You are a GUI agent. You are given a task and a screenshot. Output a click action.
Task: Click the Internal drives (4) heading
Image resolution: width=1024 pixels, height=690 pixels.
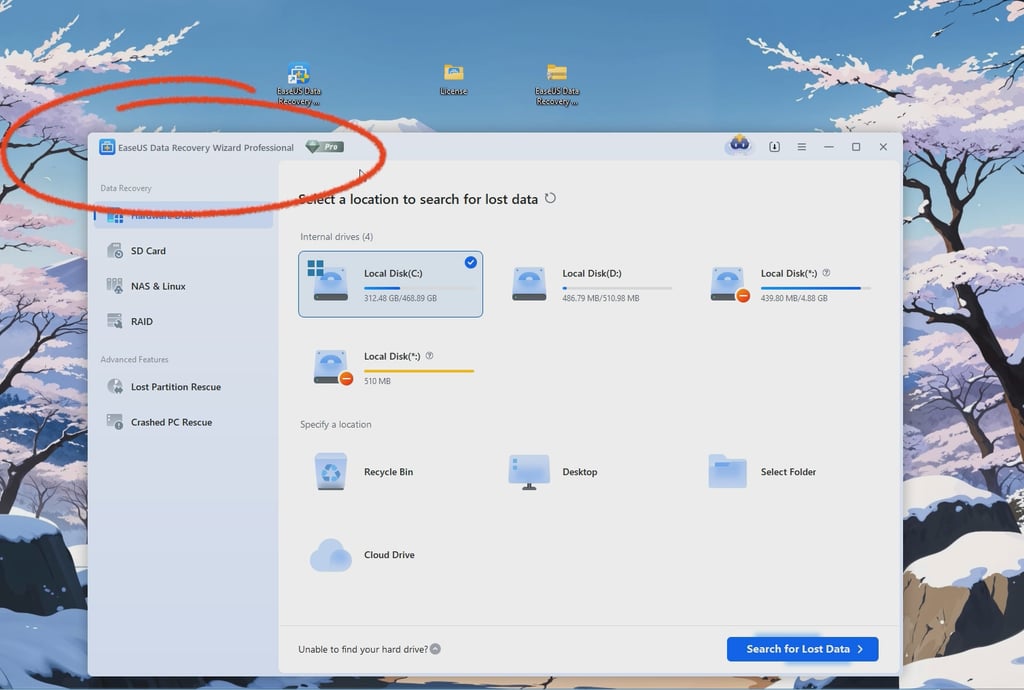click(336, 236)
